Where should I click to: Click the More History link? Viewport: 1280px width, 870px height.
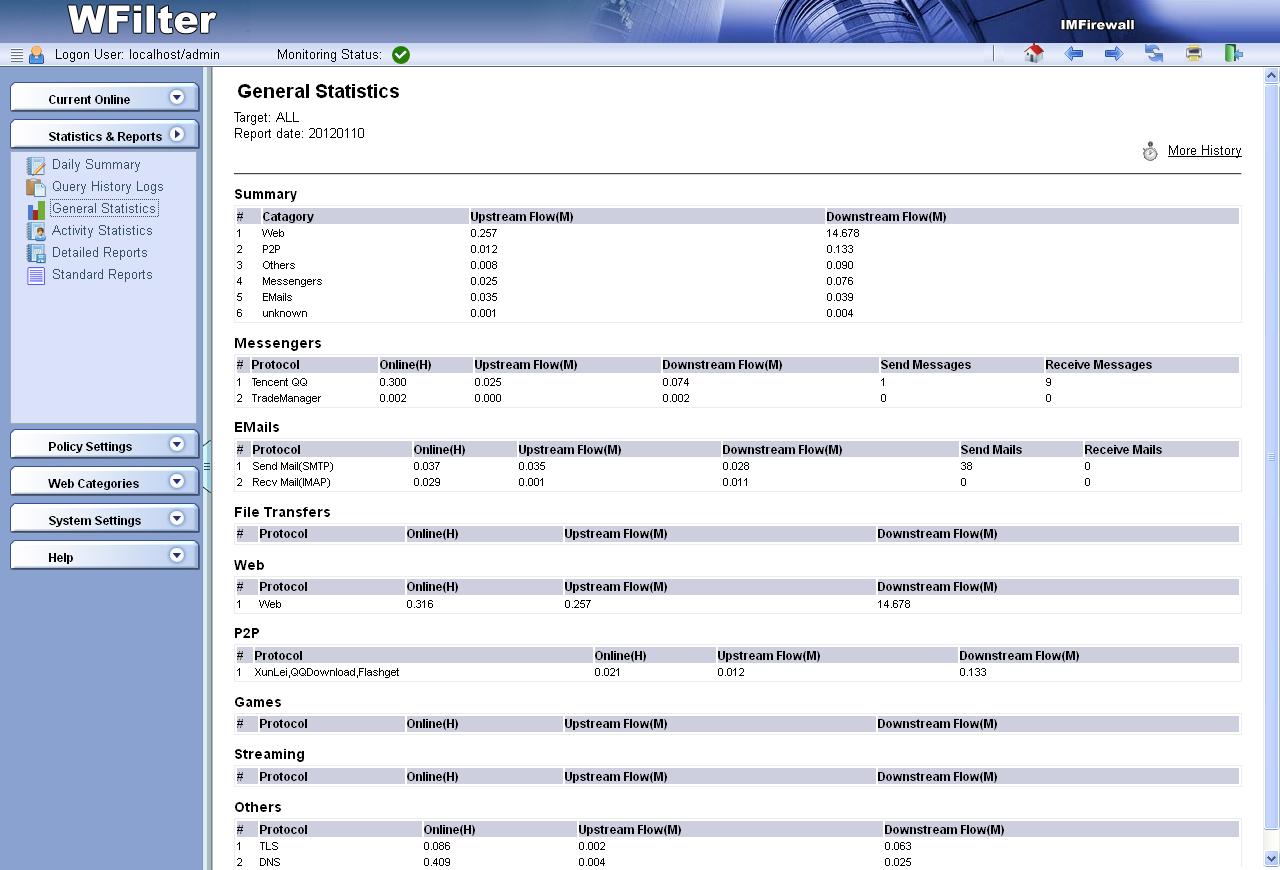pyautogui.click(x=1204, y=151)
